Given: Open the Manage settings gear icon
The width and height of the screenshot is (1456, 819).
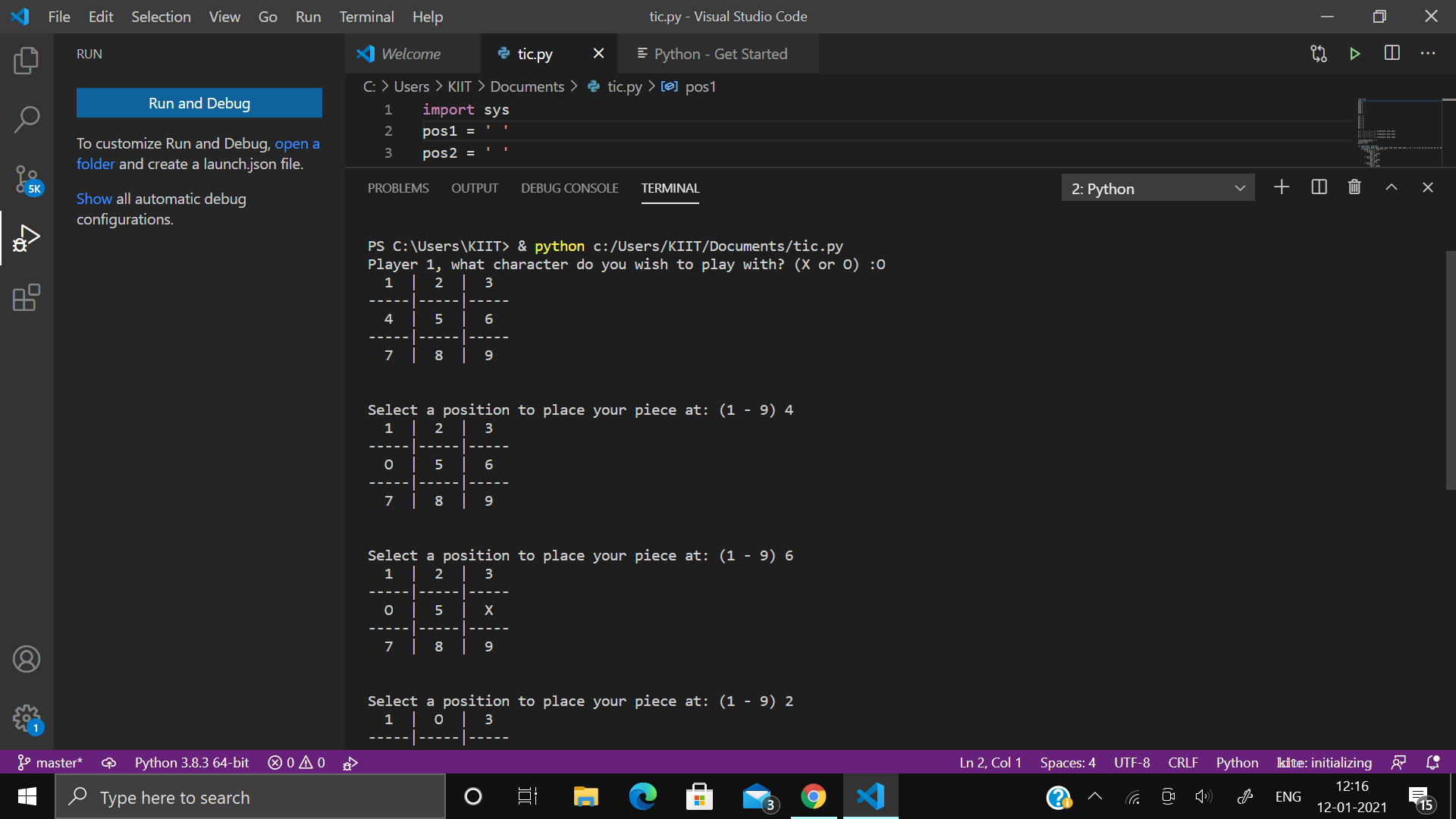Looking at the screenshot, I should click(x=27, y=718).
